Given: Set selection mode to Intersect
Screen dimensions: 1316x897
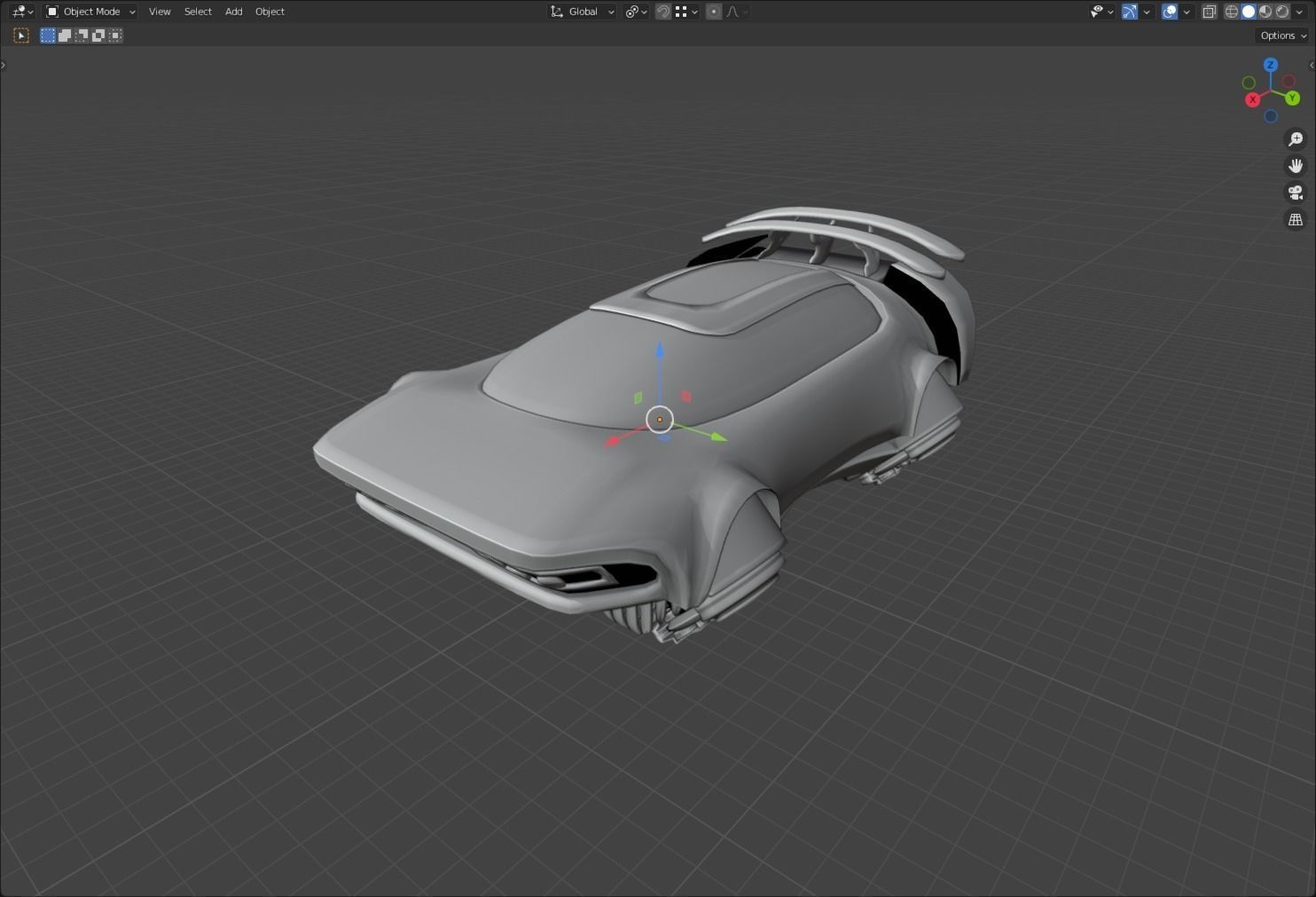Looking at the screenshot, I should [x=115, y=35].
